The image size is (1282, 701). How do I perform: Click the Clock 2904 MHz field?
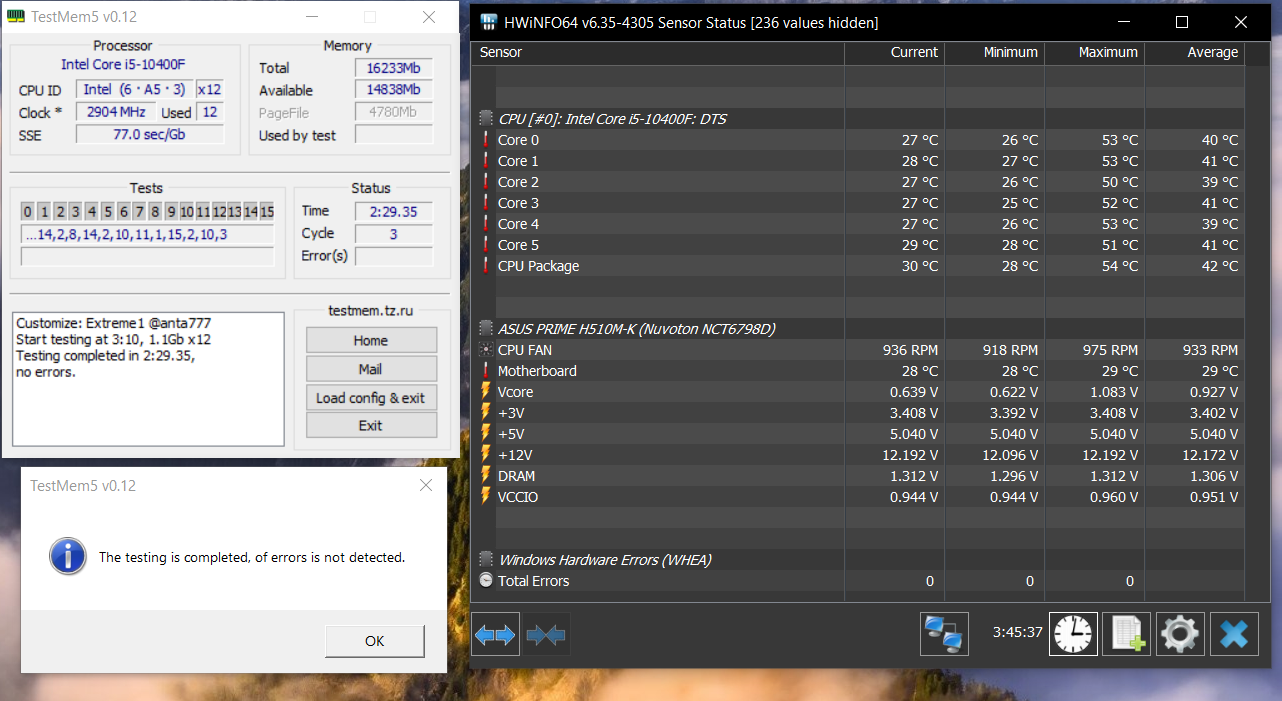click(x=116, y=113)
